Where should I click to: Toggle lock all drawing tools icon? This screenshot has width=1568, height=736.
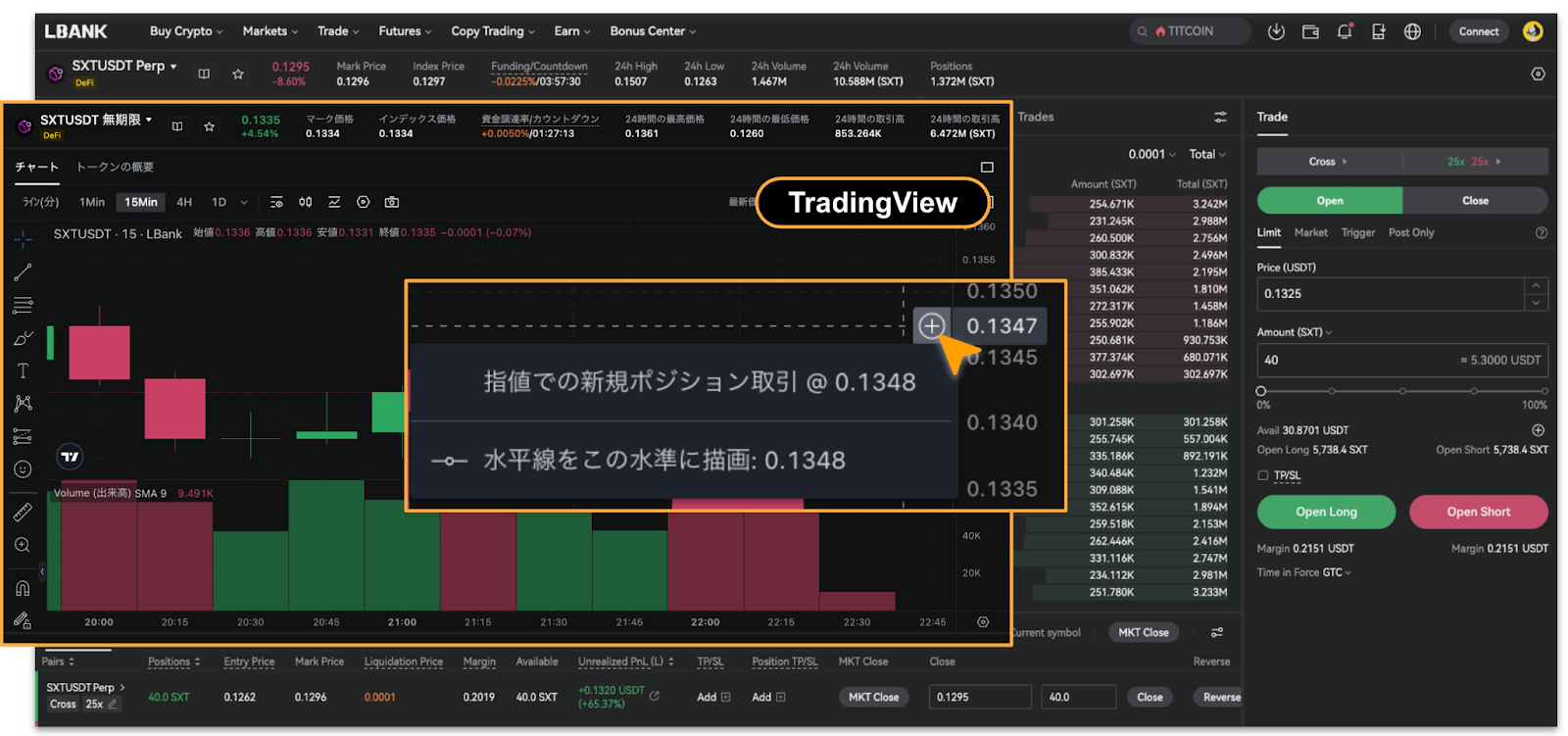coord(24,620)
